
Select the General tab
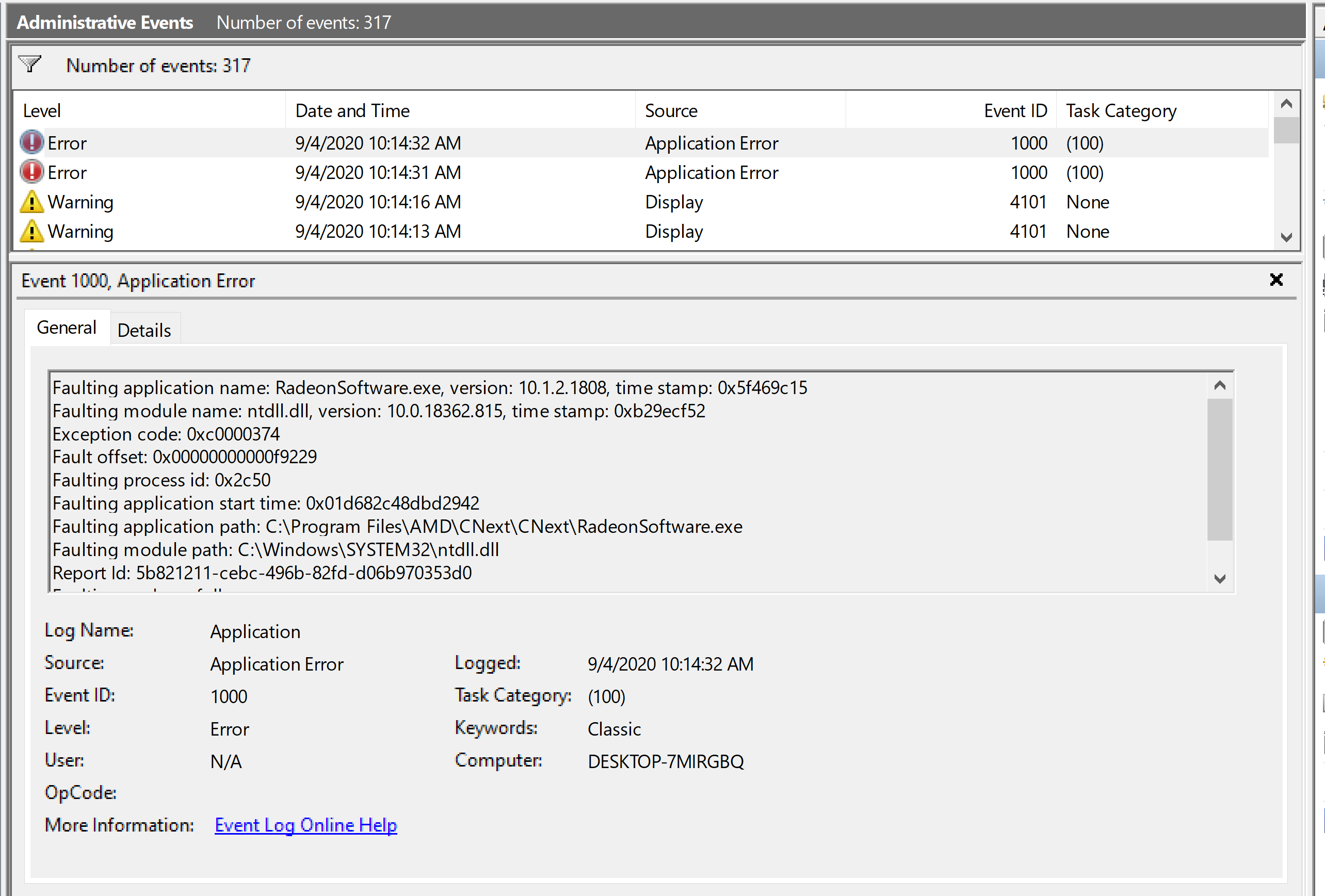(x=67, y=328)
